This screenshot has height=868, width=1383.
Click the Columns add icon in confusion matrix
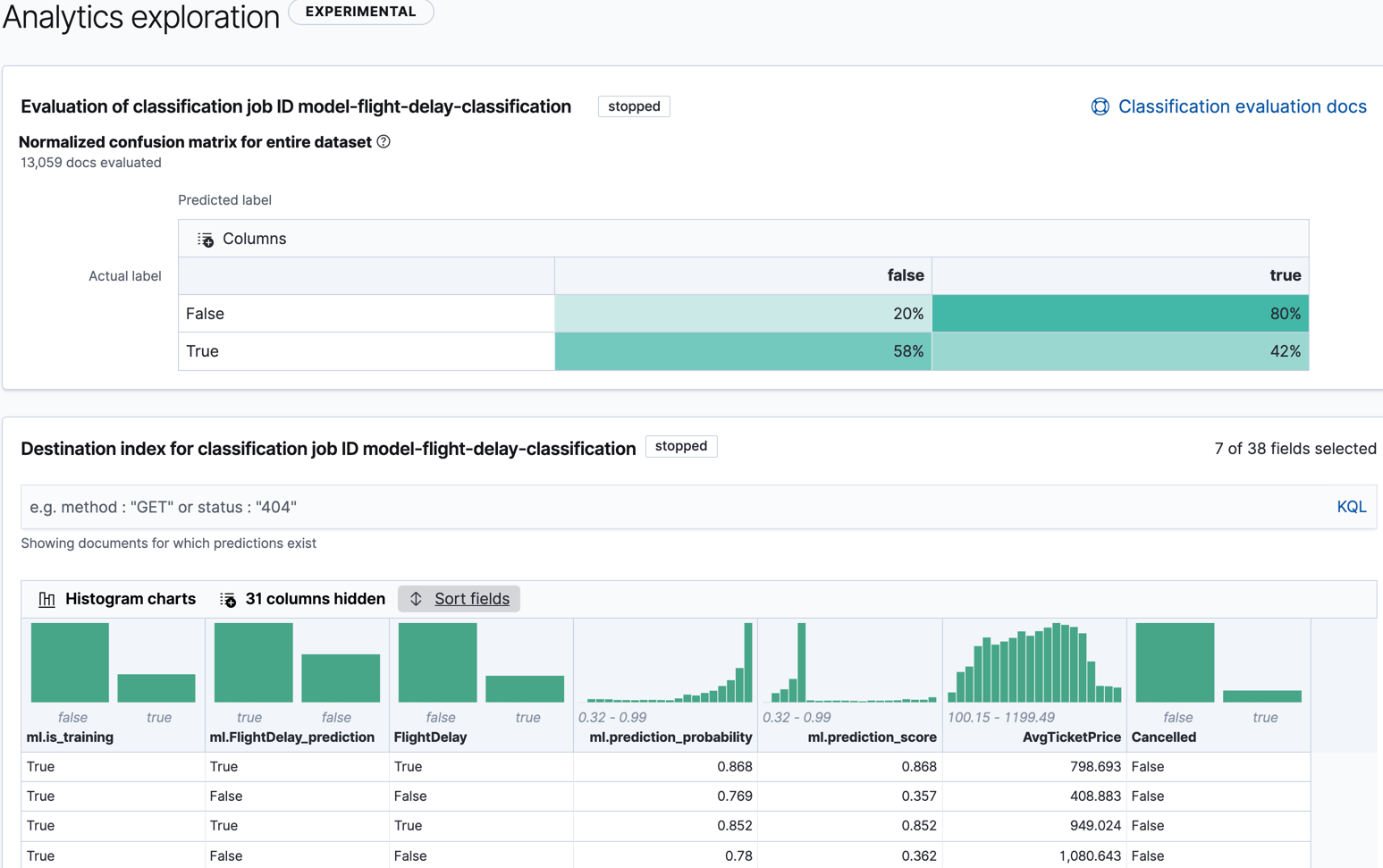coord(205,239)
